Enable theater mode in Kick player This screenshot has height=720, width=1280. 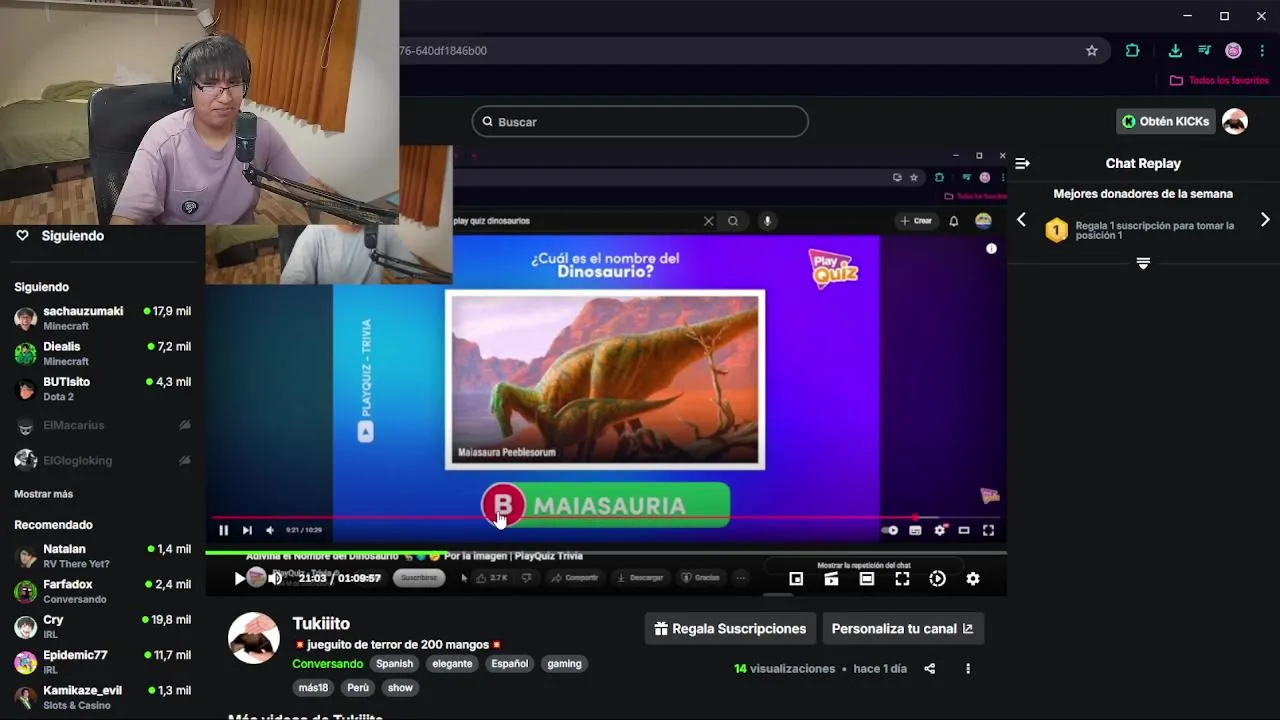tap(866, 578)
